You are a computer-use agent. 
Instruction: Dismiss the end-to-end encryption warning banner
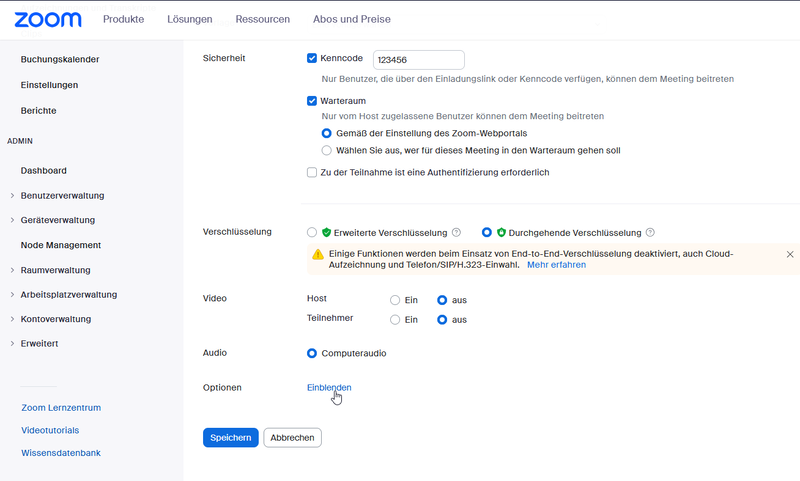pos(790,254)
